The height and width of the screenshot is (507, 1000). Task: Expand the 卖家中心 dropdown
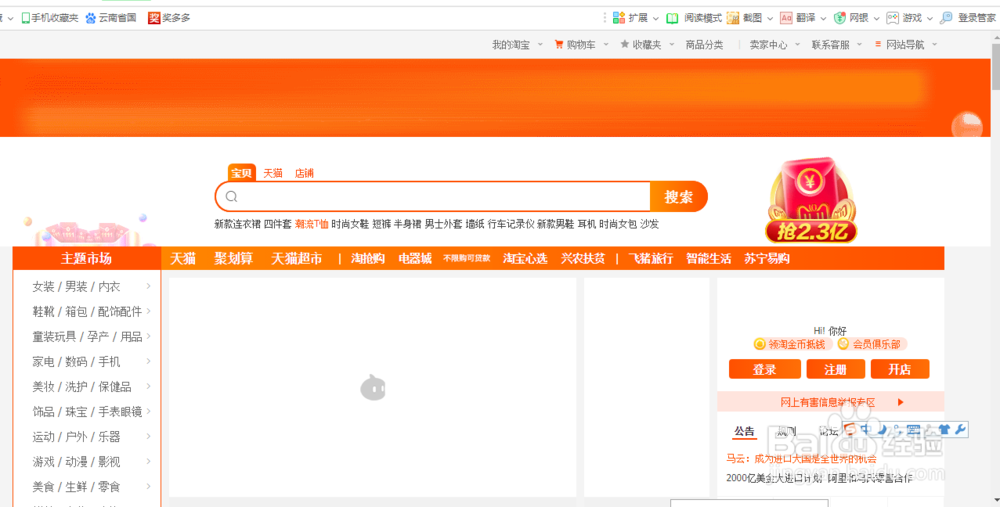point(797,45)
